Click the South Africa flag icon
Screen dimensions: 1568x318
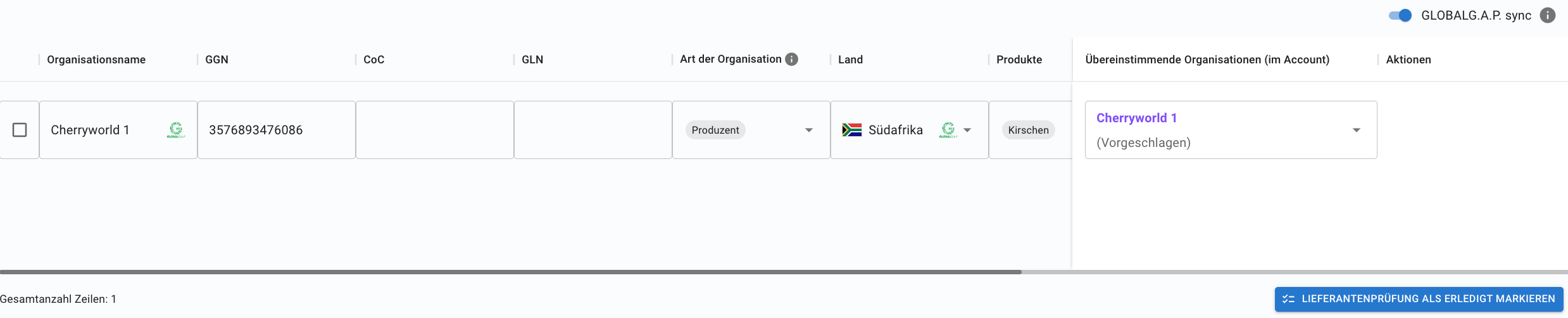[x=852, y=130]
